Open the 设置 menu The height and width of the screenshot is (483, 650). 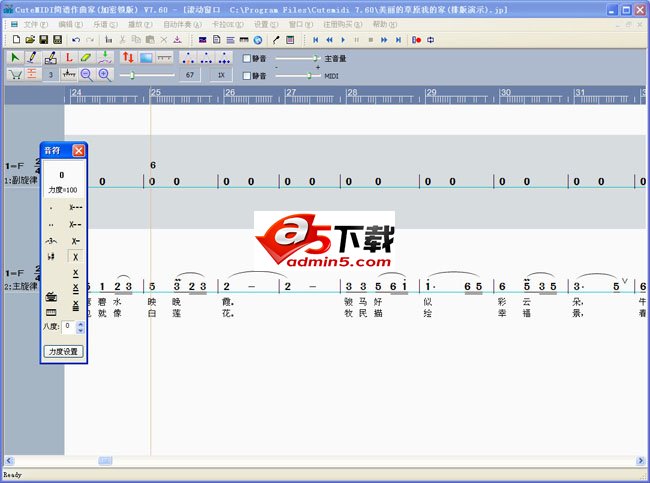266,24
